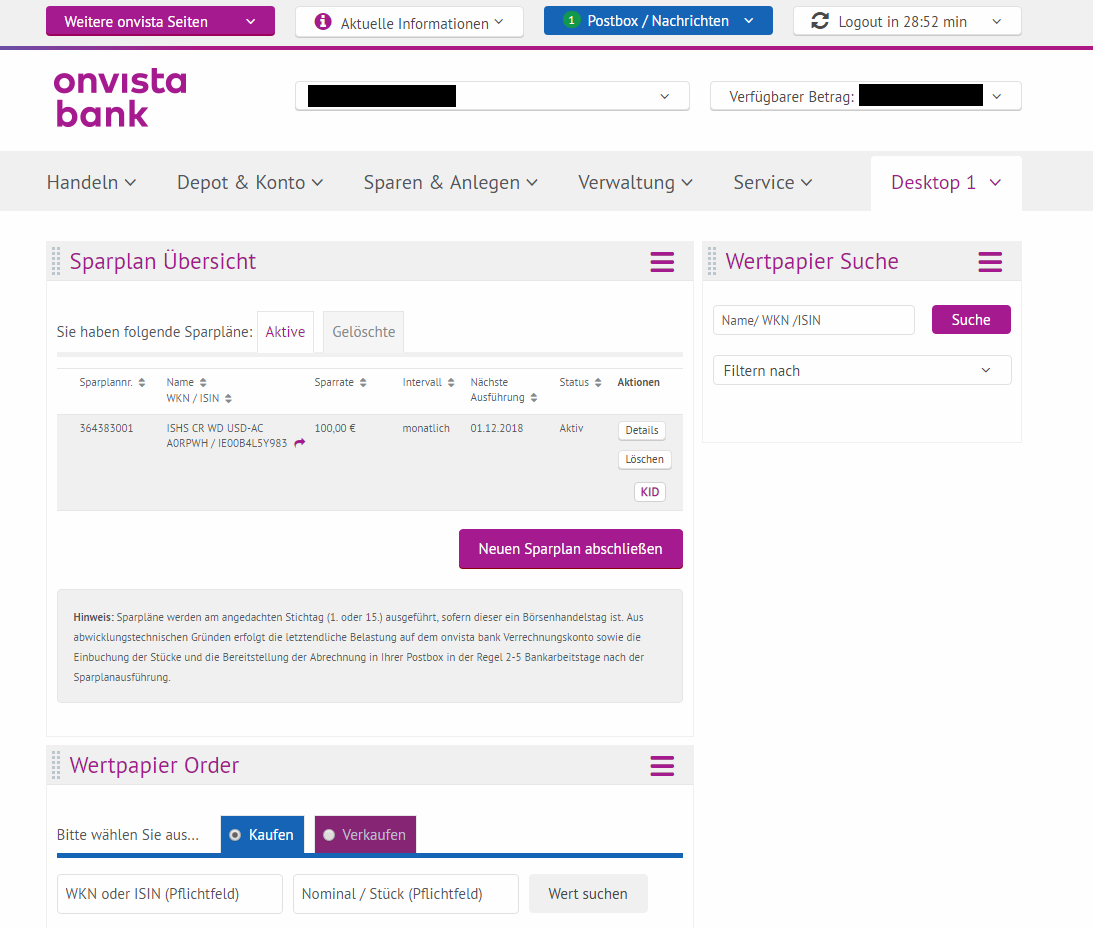Expand the Filtern nach dropdown
1093x928 pixels.
point(861,371)
